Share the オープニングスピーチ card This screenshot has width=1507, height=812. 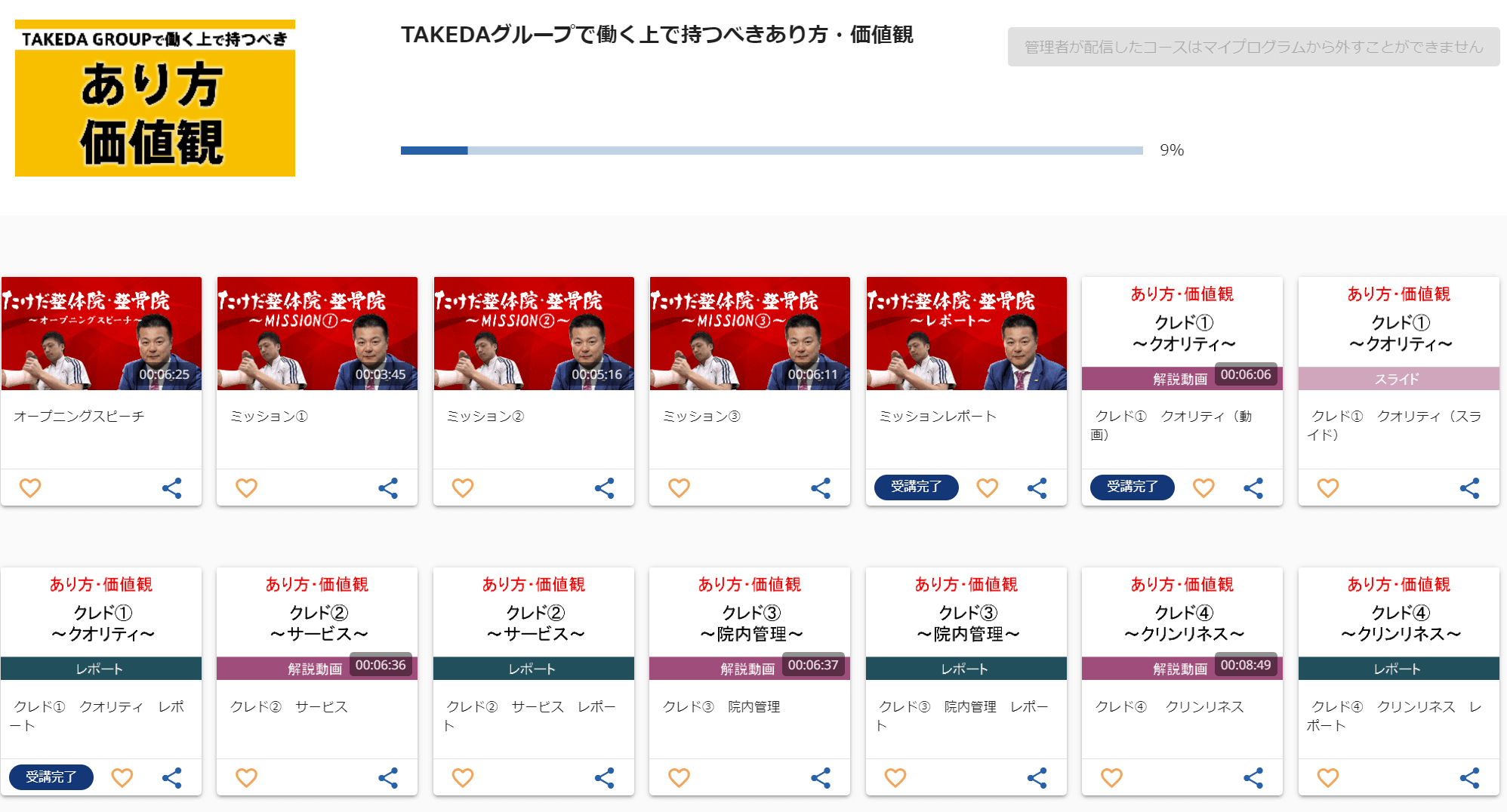(172, 488)
